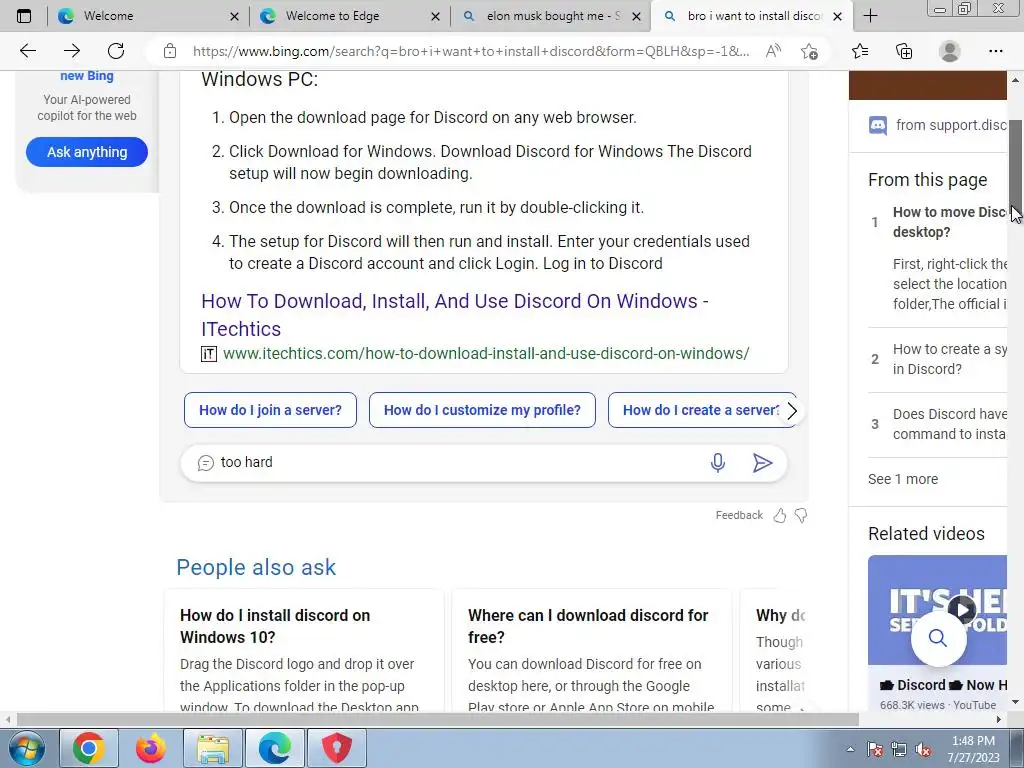Open 'How do I install discord on Windows 10?' card
Screen dimensions: 1024x768
304,650
